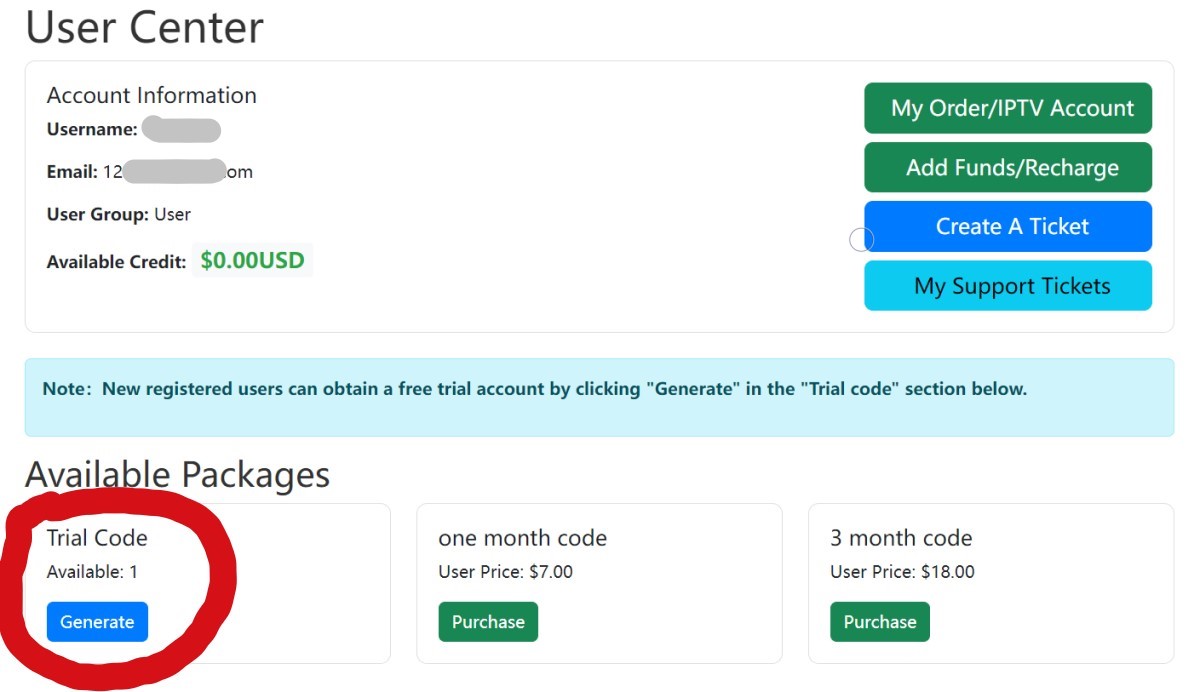
Task: Select the Trial Code package title
Action: [97, 538]
